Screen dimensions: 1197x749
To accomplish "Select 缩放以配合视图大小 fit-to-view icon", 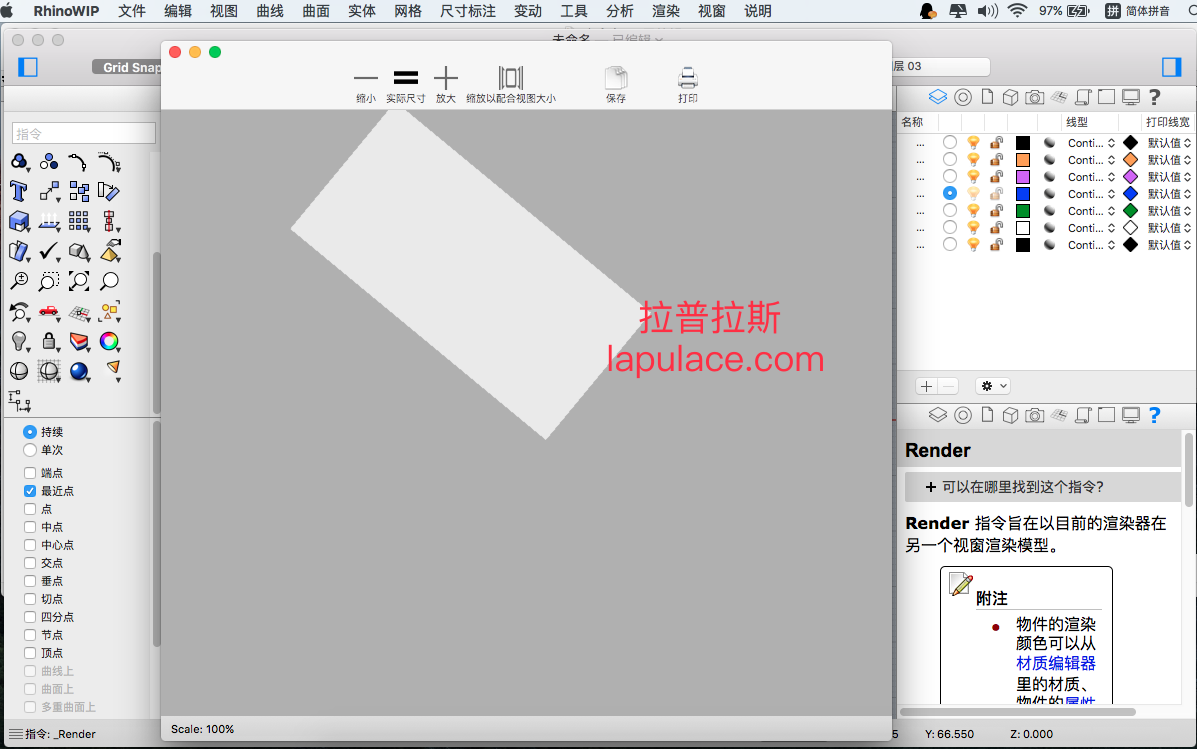I will tap(511, 78).
